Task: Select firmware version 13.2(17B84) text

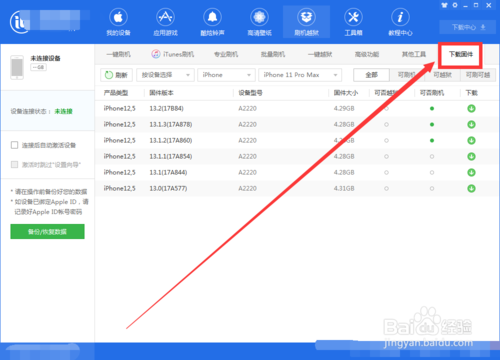Action: 166,109
